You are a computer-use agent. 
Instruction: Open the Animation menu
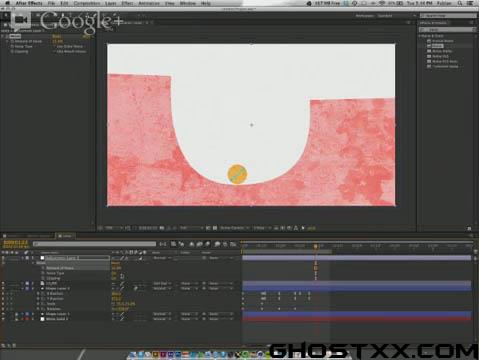149,3
